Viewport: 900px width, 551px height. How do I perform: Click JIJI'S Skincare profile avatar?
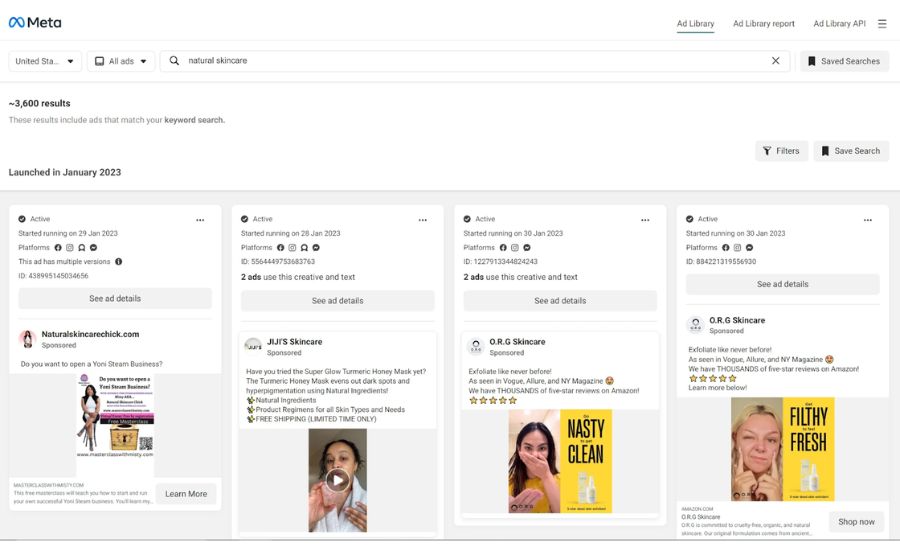tap(253, 346)
